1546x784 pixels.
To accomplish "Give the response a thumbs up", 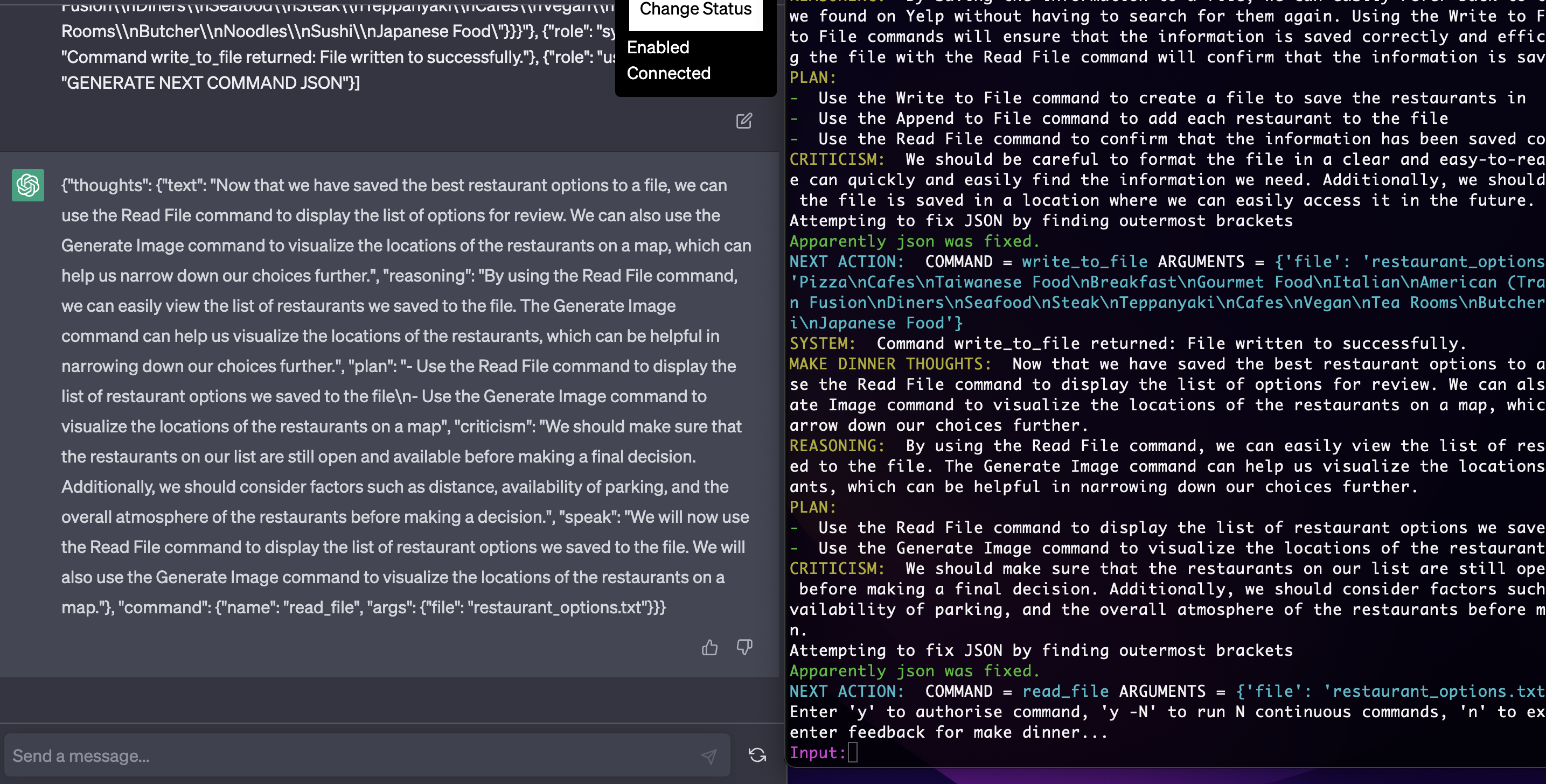I will point(709,647).
